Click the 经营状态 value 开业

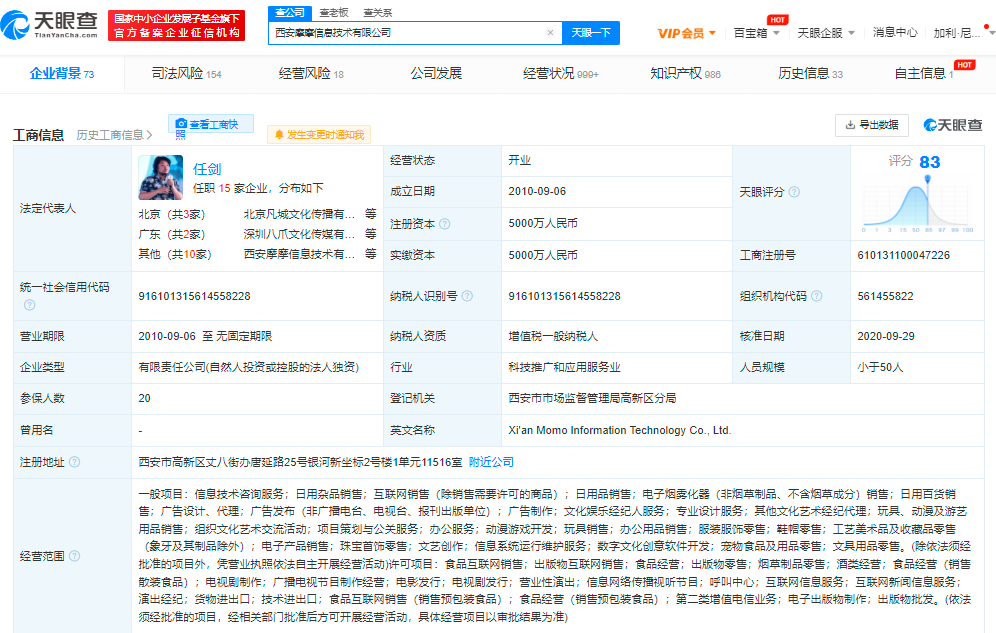pyautogui.click(x=519, y=160)
